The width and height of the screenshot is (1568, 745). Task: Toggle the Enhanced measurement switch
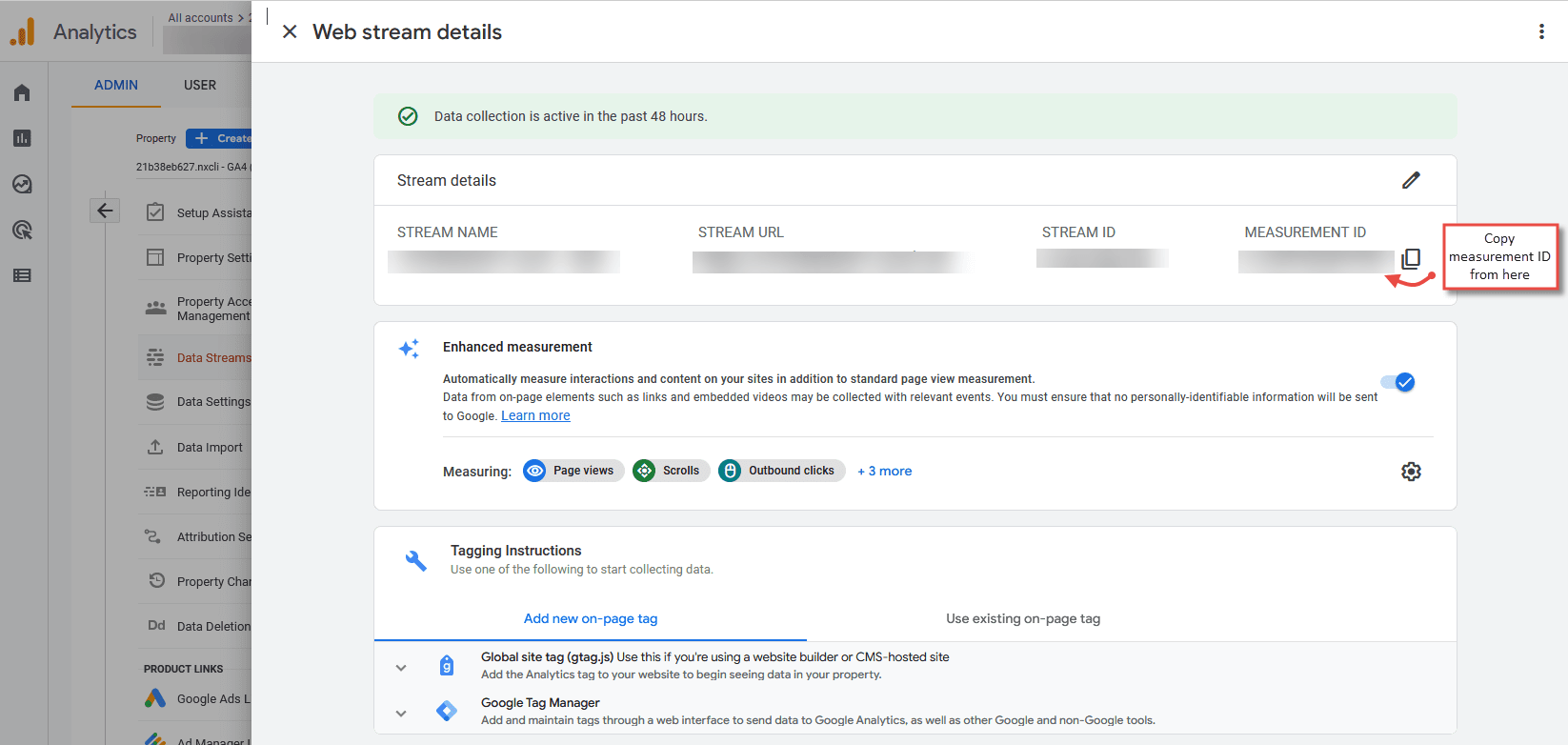[x=1397, y=382]
